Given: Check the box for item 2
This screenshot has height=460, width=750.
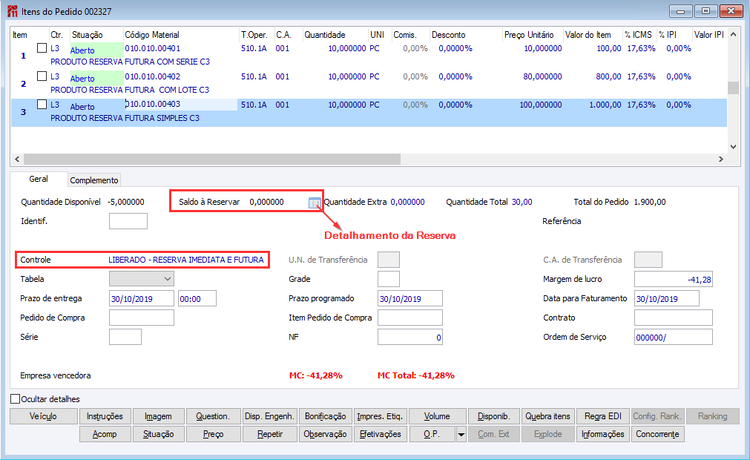Looking at the screenshot, I should (x=42, y=76).
